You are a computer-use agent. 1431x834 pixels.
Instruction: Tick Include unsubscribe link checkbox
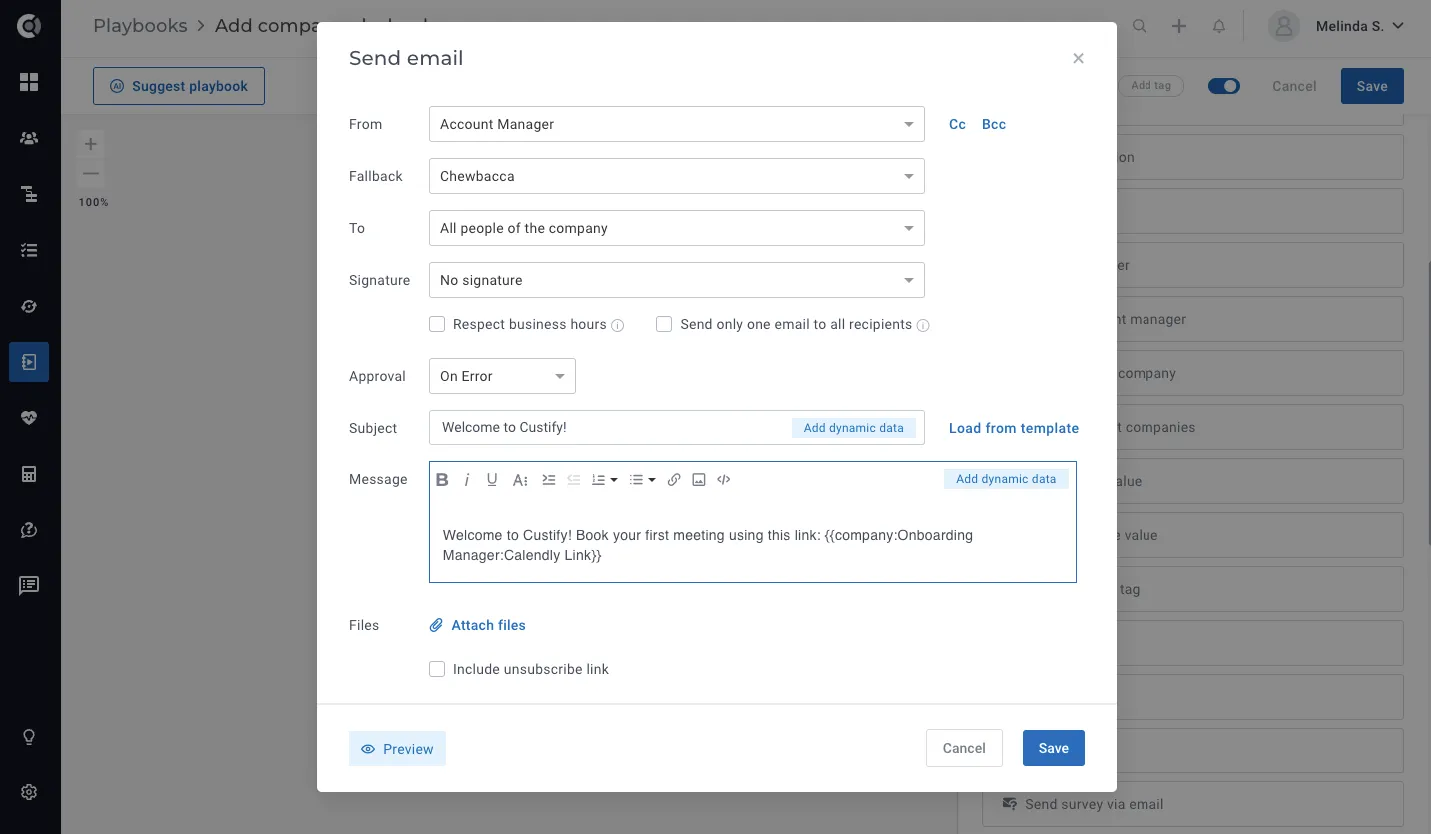pyautogui.click(x=437, y=669)
